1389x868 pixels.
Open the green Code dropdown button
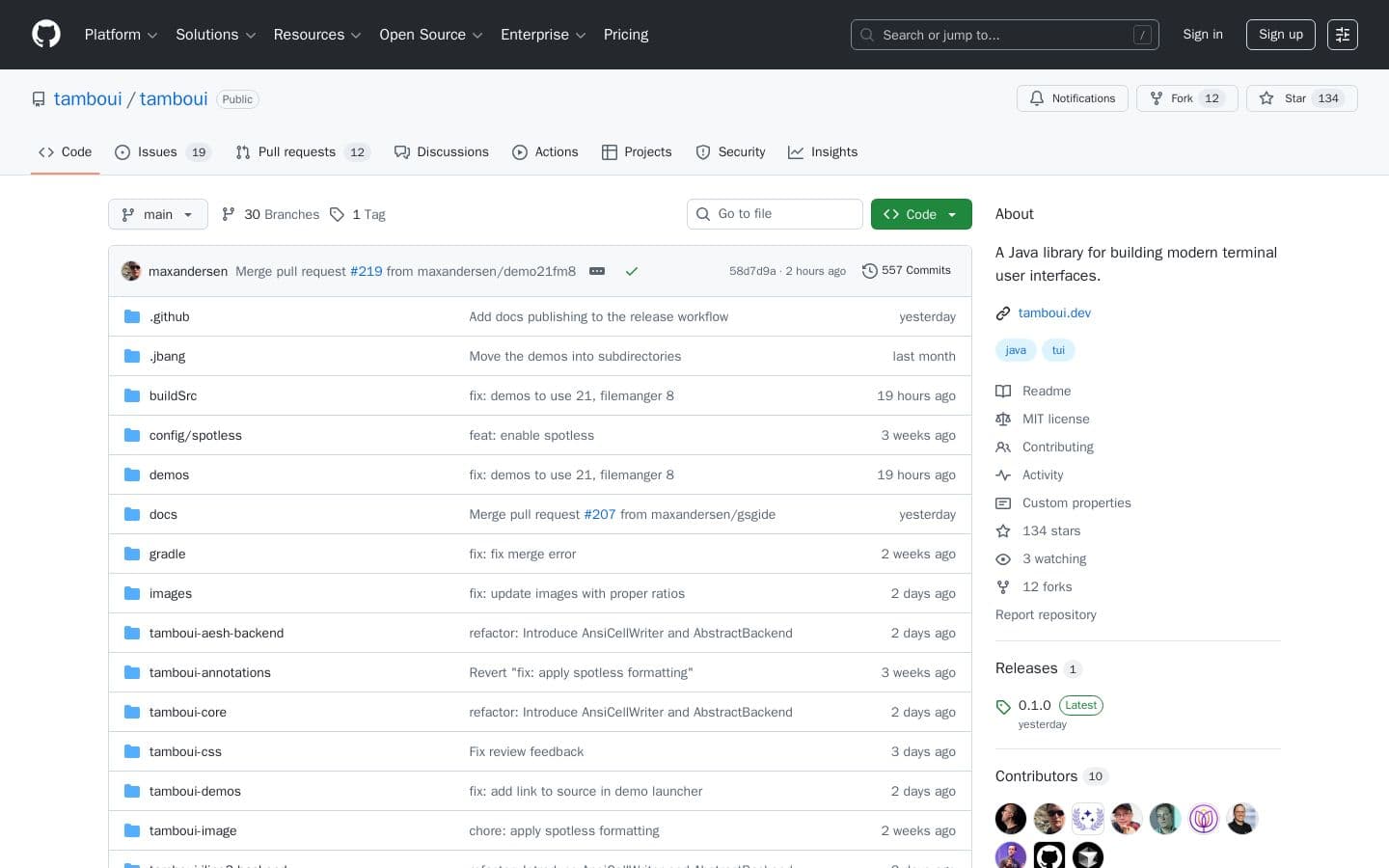point(920,214)
